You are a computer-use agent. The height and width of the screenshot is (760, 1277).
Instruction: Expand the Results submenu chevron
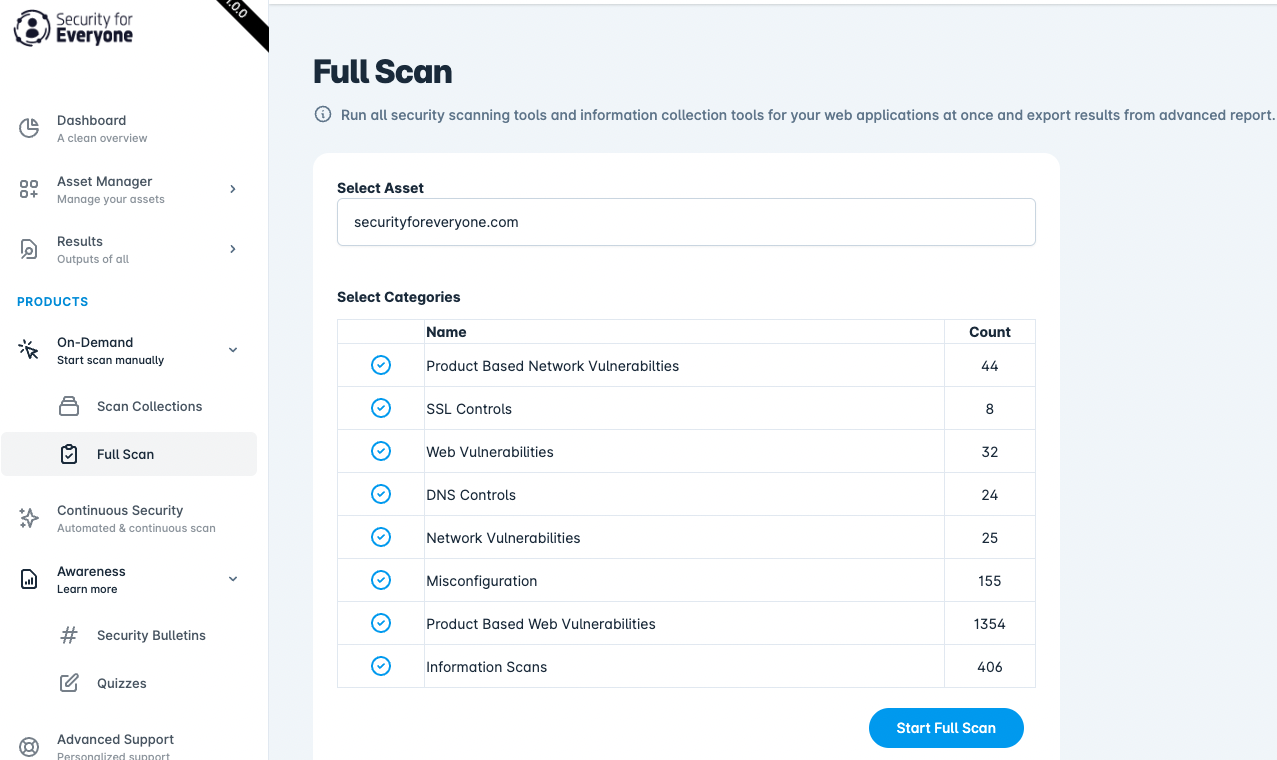click(x=233, y=249)
